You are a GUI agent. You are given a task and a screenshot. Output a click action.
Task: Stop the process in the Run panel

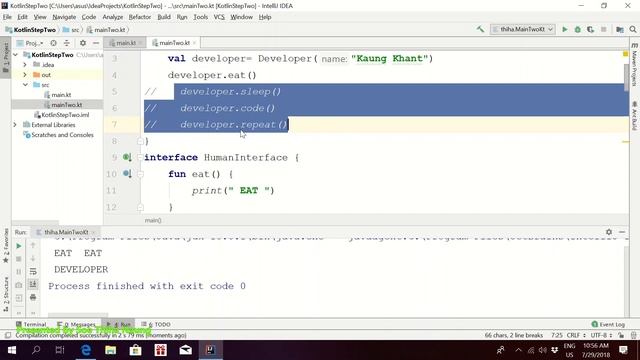(x=19, y=259)
